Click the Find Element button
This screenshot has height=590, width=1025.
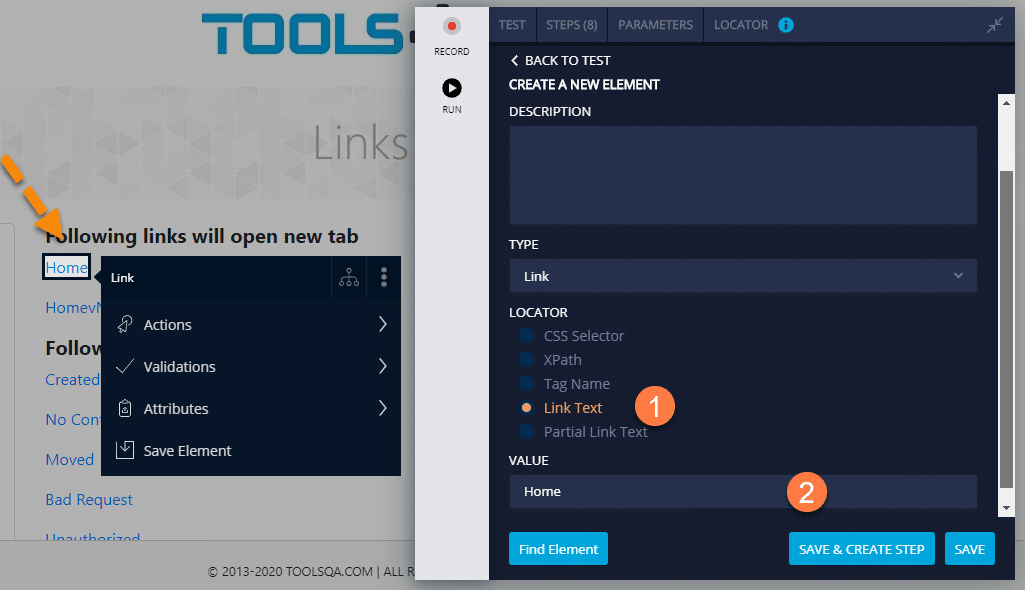558,549
